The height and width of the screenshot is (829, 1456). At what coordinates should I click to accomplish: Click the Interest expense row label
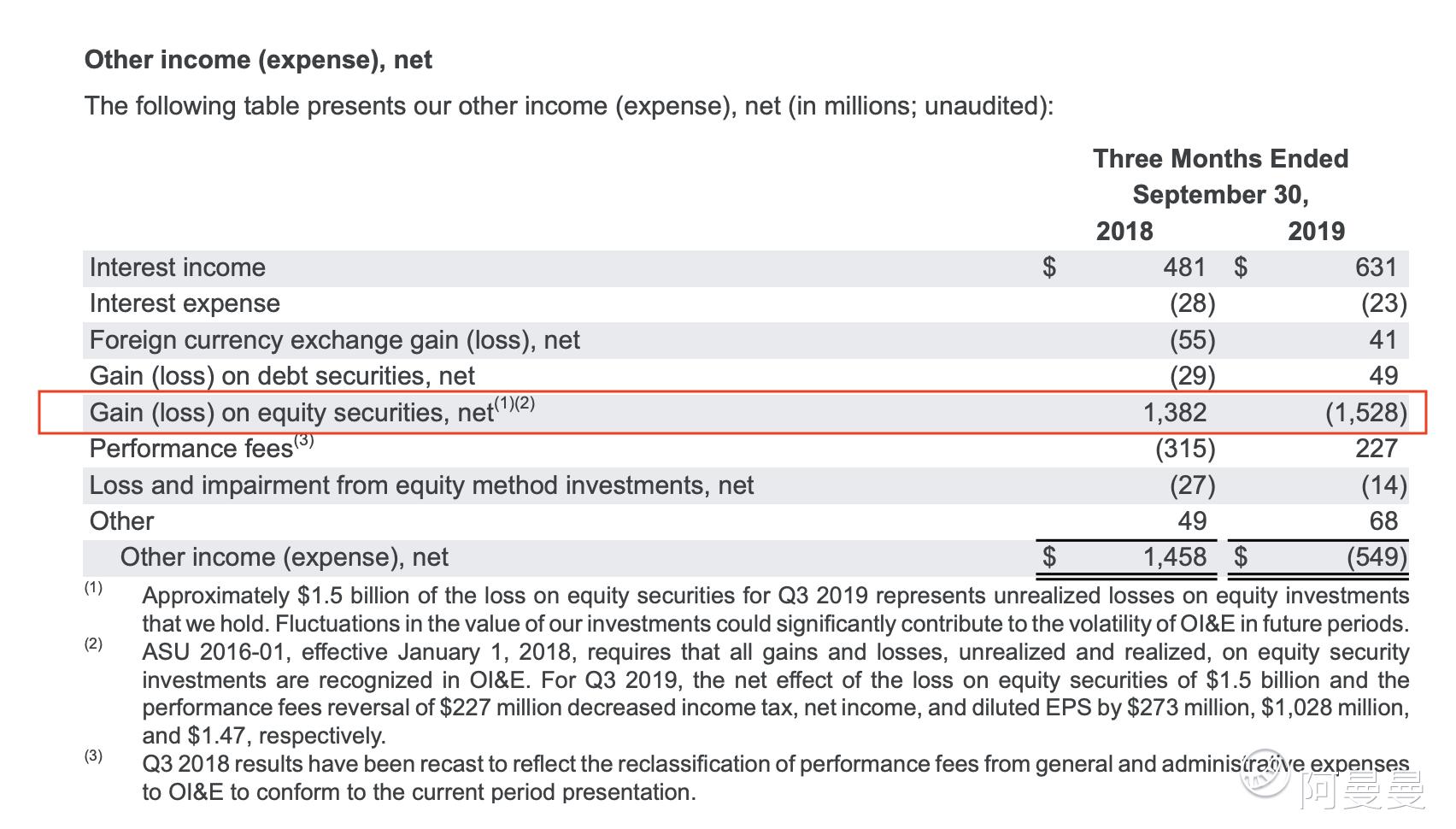[185, 303]
